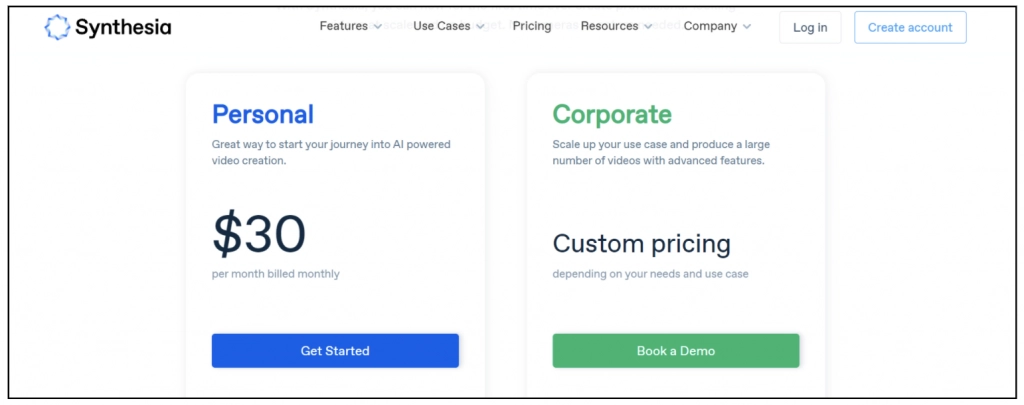This screenshot has height=405, width=1024.
Task: Click the Synthesia wordmark text
Action: [122, 28]
